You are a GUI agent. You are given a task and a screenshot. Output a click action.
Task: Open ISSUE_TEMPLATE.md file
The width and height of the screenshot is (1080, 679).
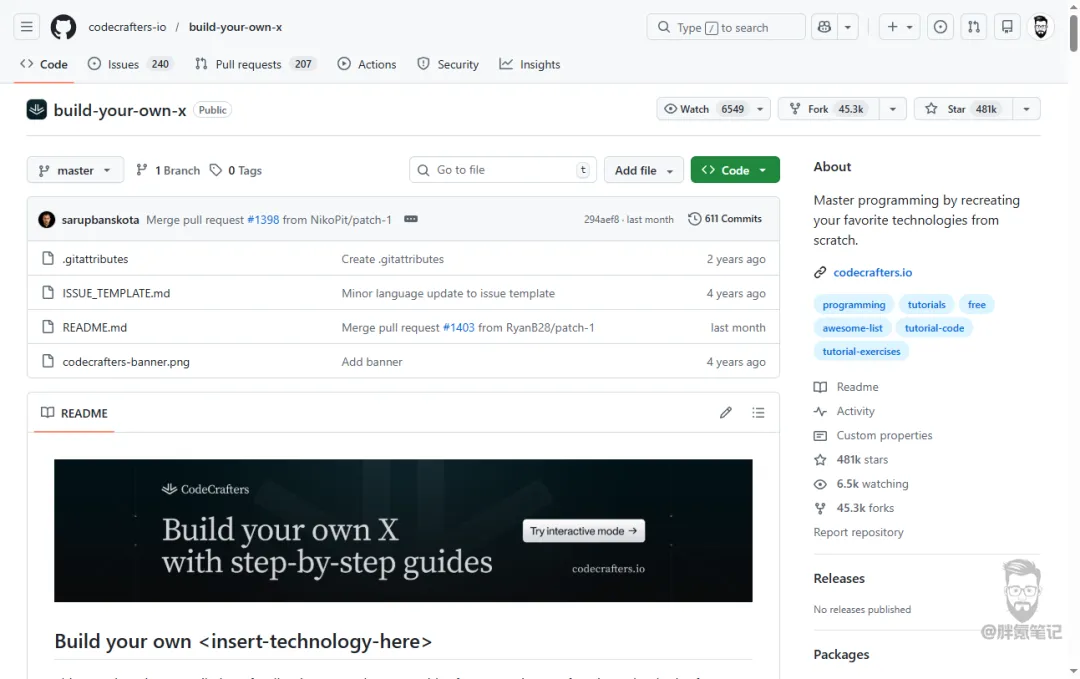click(116, 293)
